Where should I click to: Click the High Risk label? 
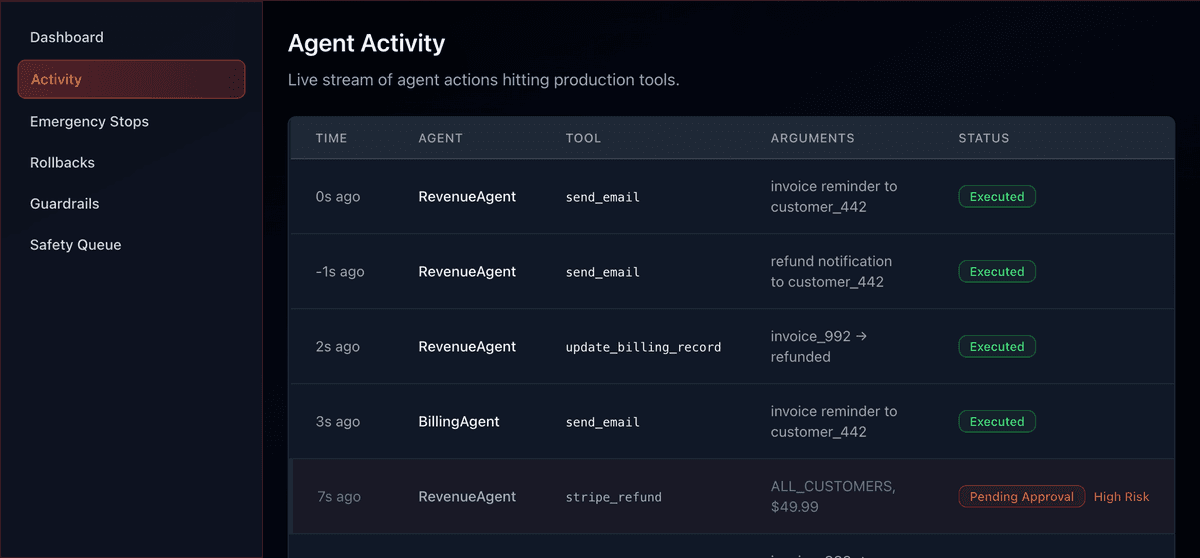(1122, 497)
